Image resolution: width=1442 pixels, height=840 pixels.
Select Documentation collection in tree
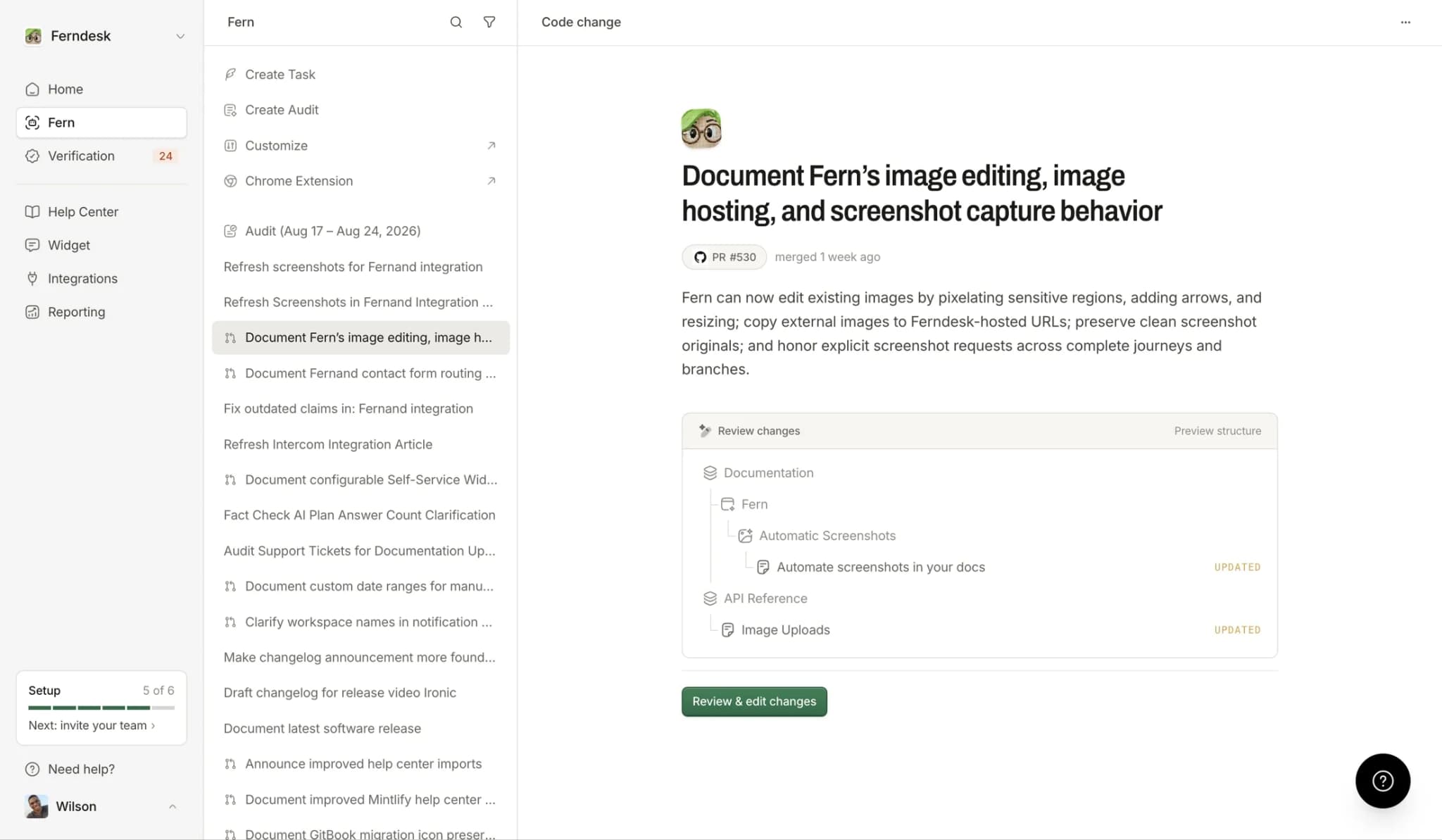click(759, 473)
